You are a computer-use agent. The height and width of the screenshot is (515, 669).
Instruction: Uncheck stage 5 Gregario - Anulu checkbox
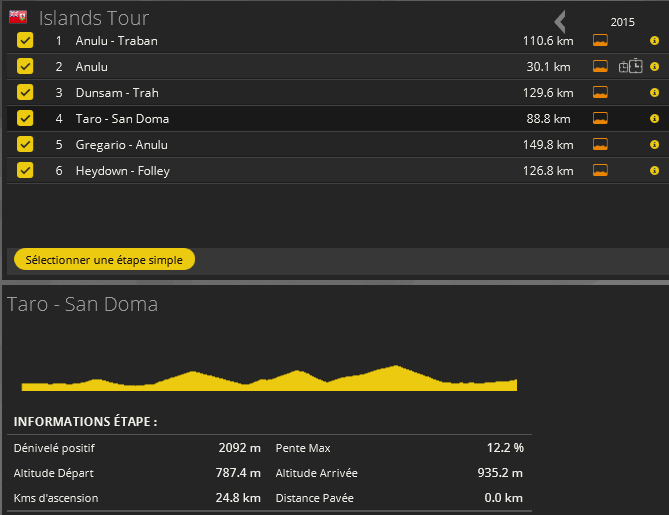point(25,145)
